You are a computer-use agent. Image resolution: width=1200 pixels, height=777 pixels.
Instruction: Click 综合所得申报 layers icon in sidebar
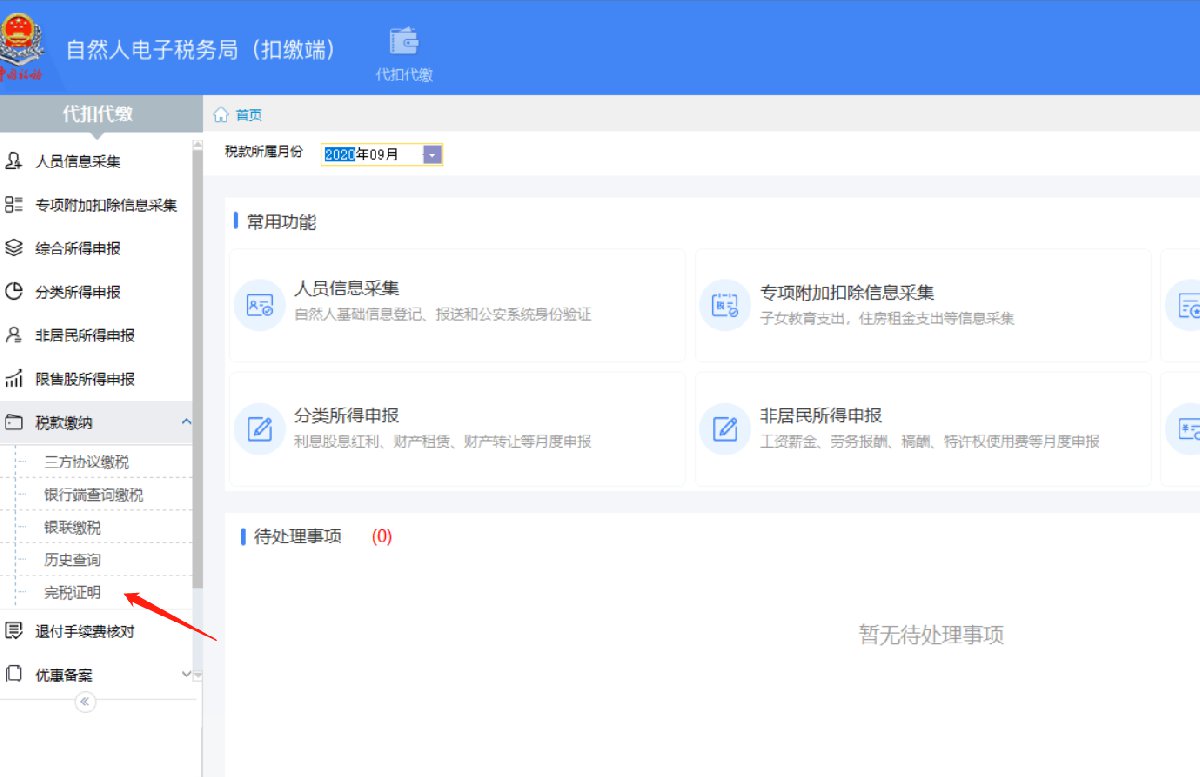[14, 248]
